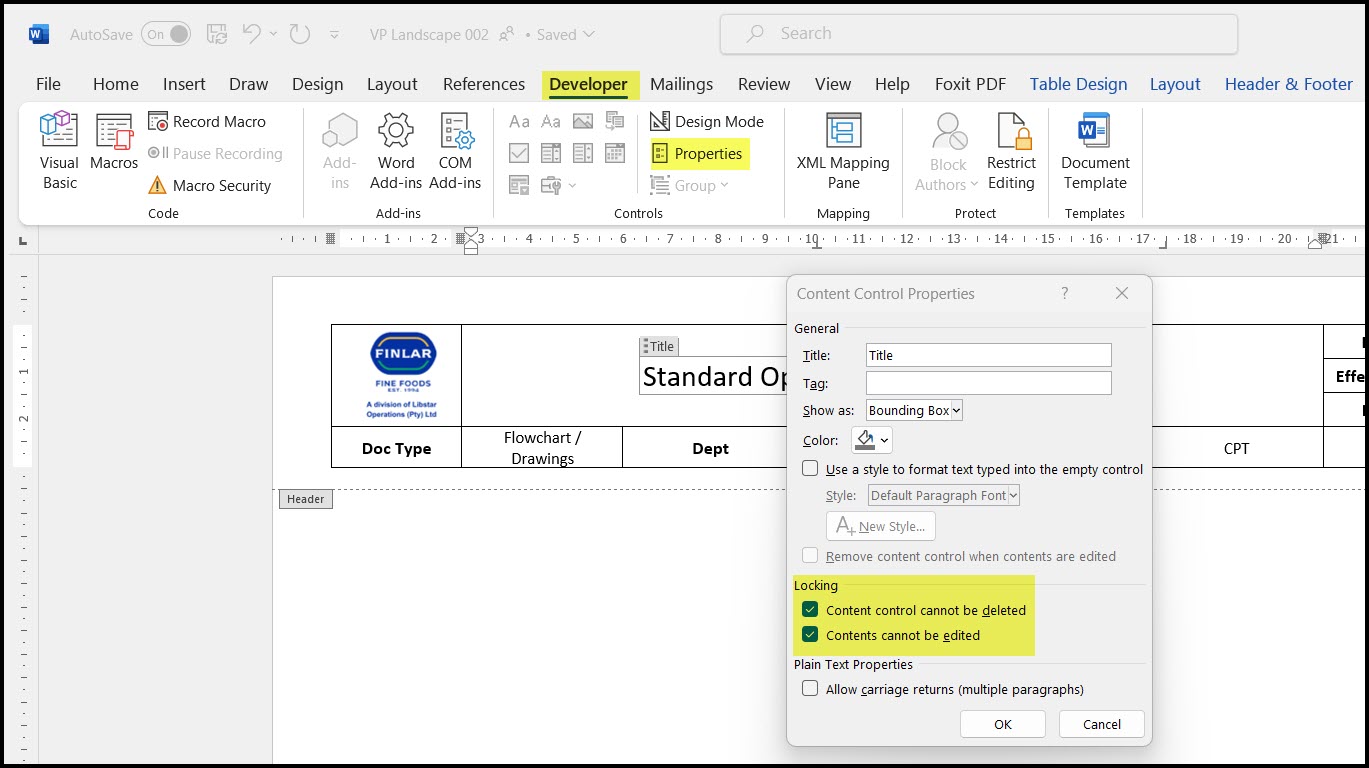The height and width of the screenshot is (768, 1369).
Task: Open Document Template settings
Action: click(x=1095, y=151)
